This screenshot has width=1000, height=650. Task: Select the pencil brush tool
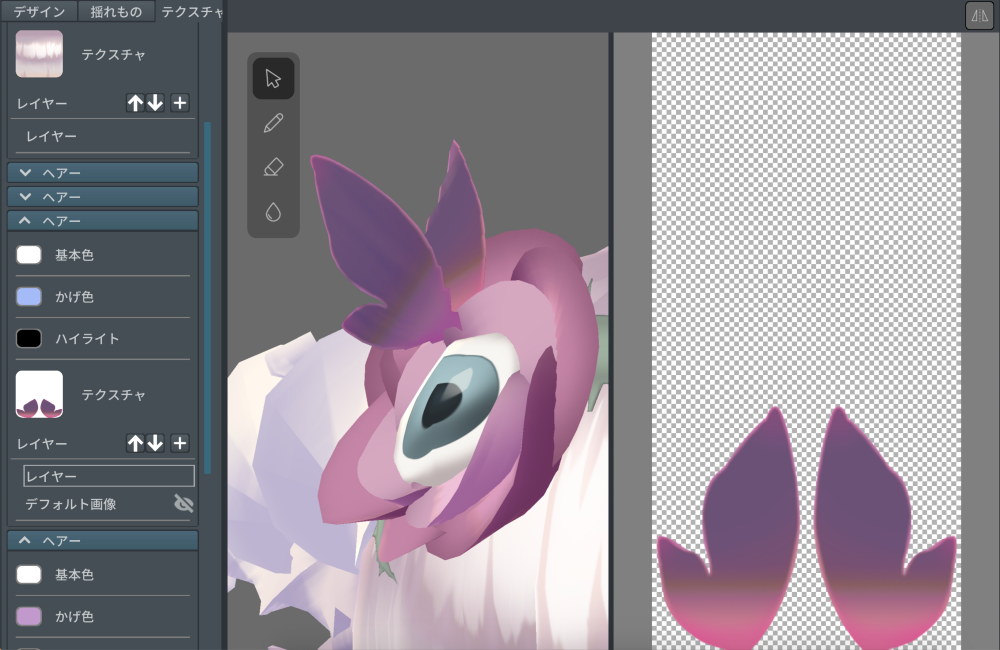tap(273, 123)
